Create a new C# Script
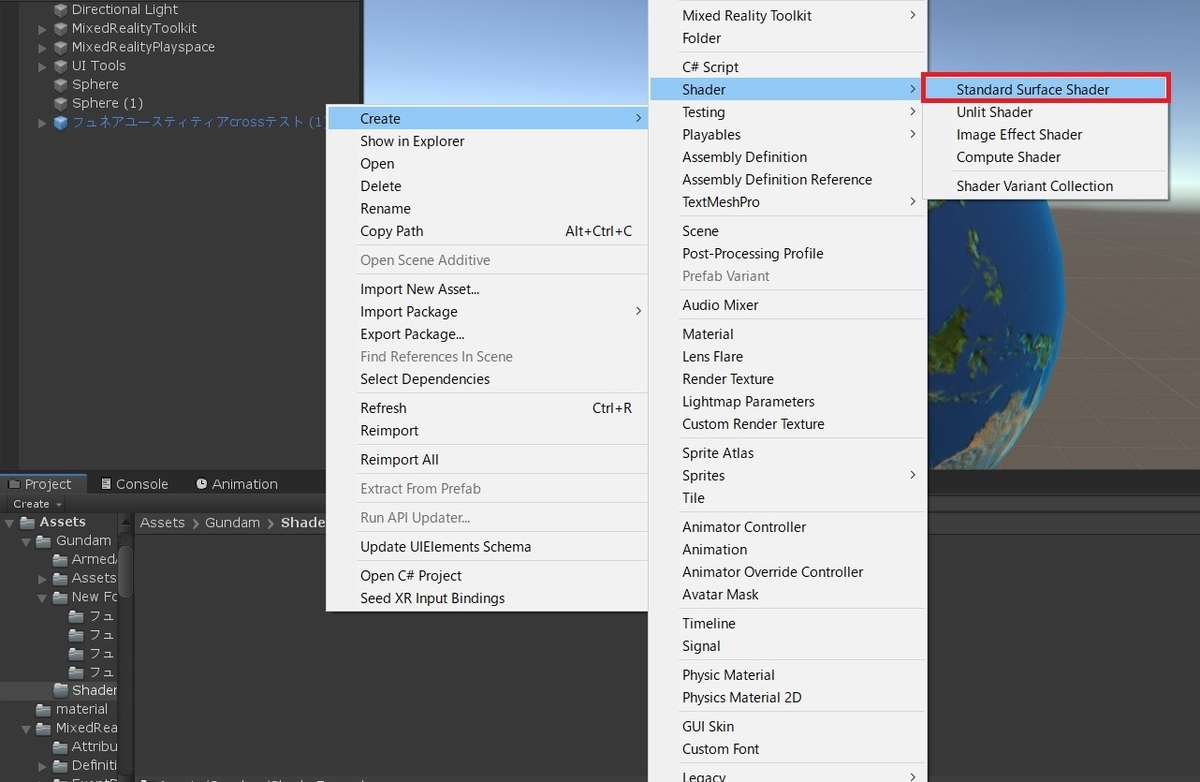1200x782 pixels. pos(788,67)
